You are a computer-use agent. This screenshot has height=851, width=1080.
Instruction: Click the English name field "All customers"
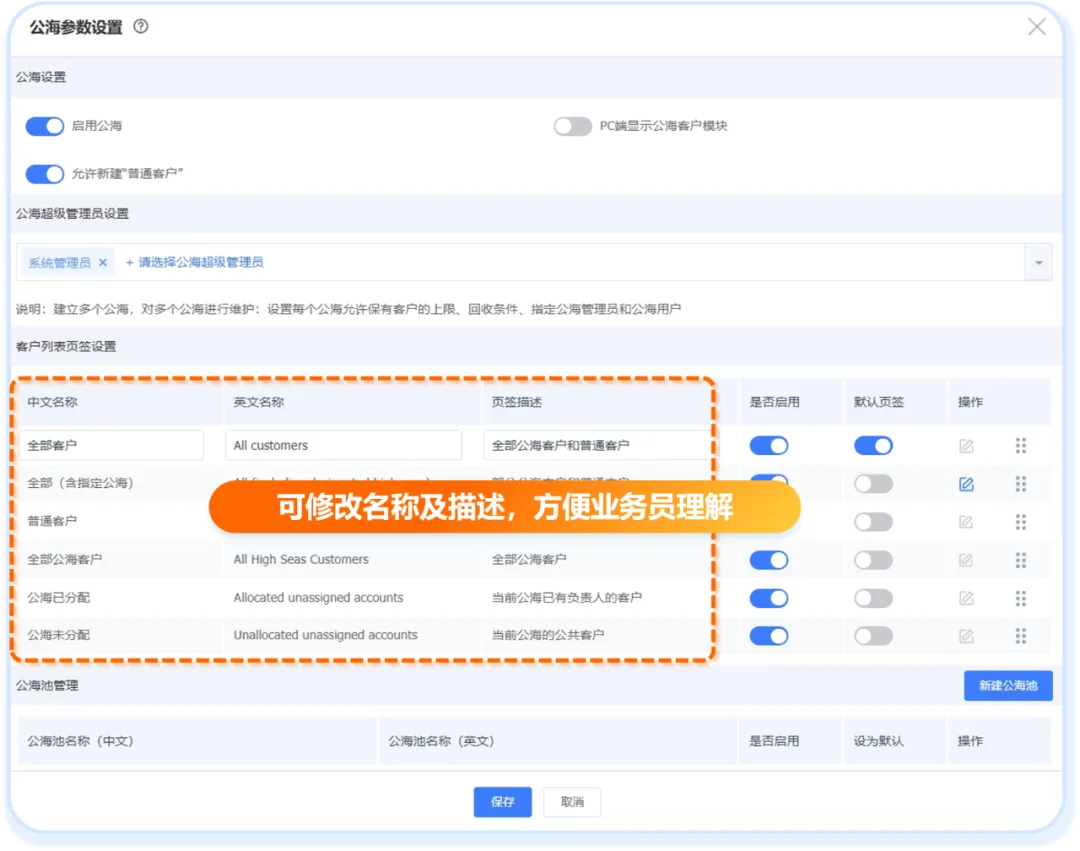(x=343, y=446)
